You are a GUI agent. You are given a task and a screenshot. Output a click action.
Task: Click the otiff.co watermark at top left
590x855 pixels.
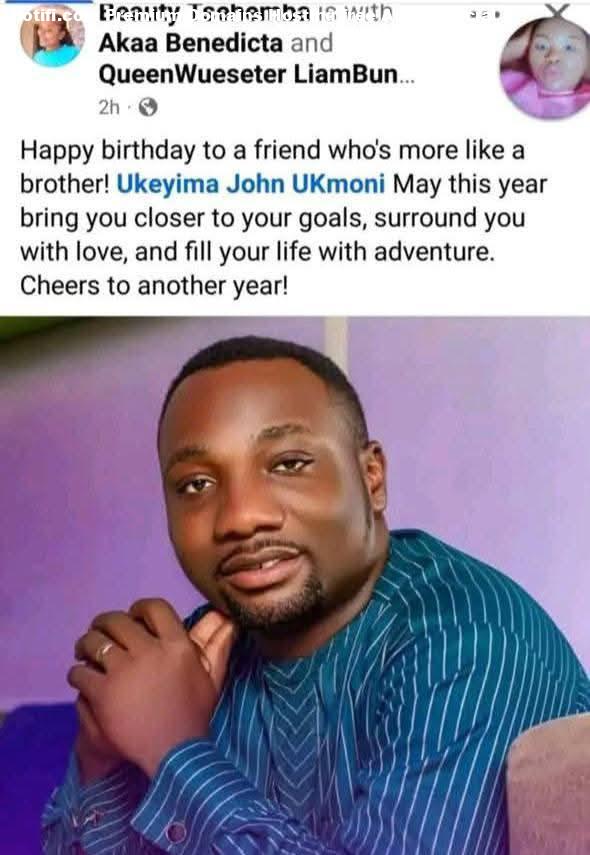(51, 15)
